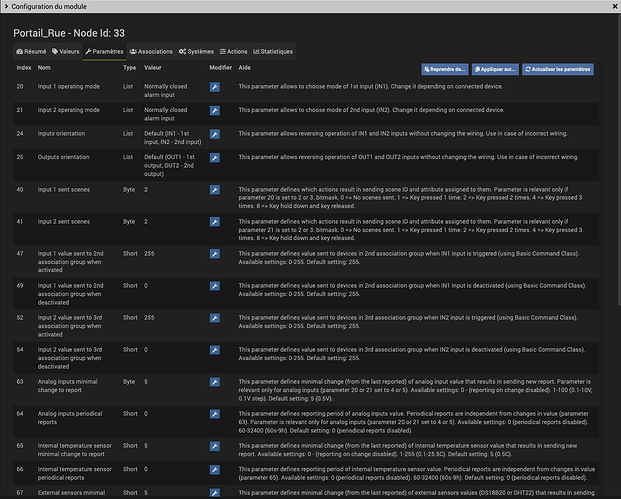Modify parameter 63 analog inputs minimal change
The height and width of the screenshot is (499, 621).
tap(215, 380)
